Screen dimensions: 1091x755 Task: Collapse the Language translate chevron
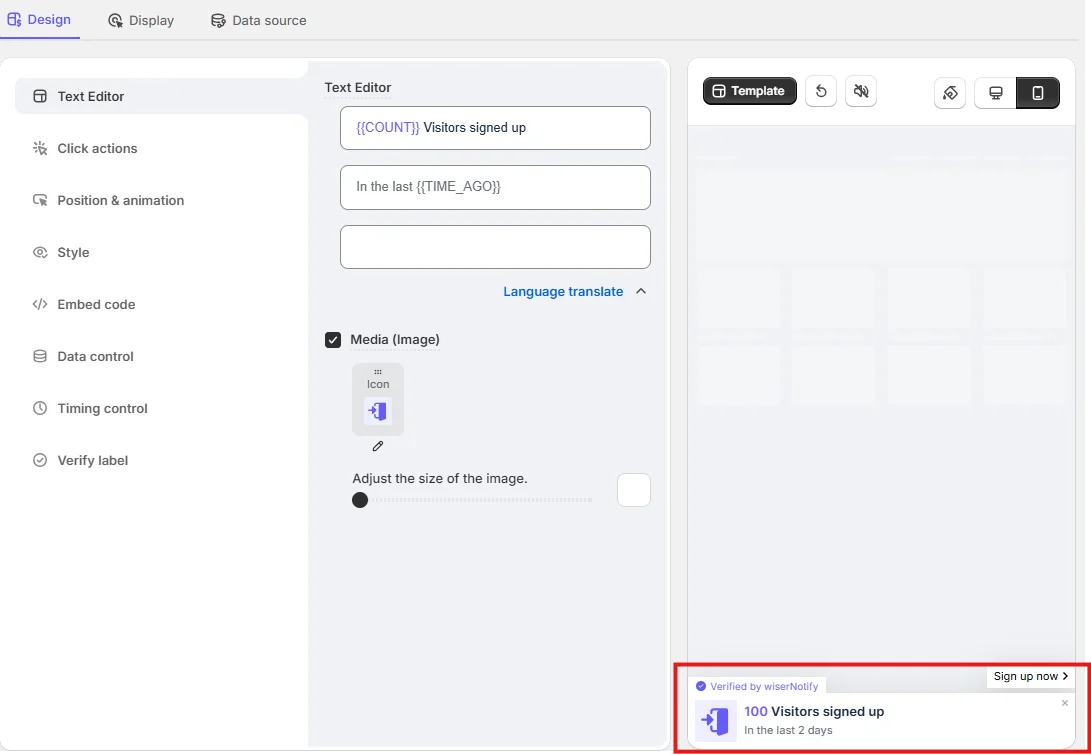(642, 292)
